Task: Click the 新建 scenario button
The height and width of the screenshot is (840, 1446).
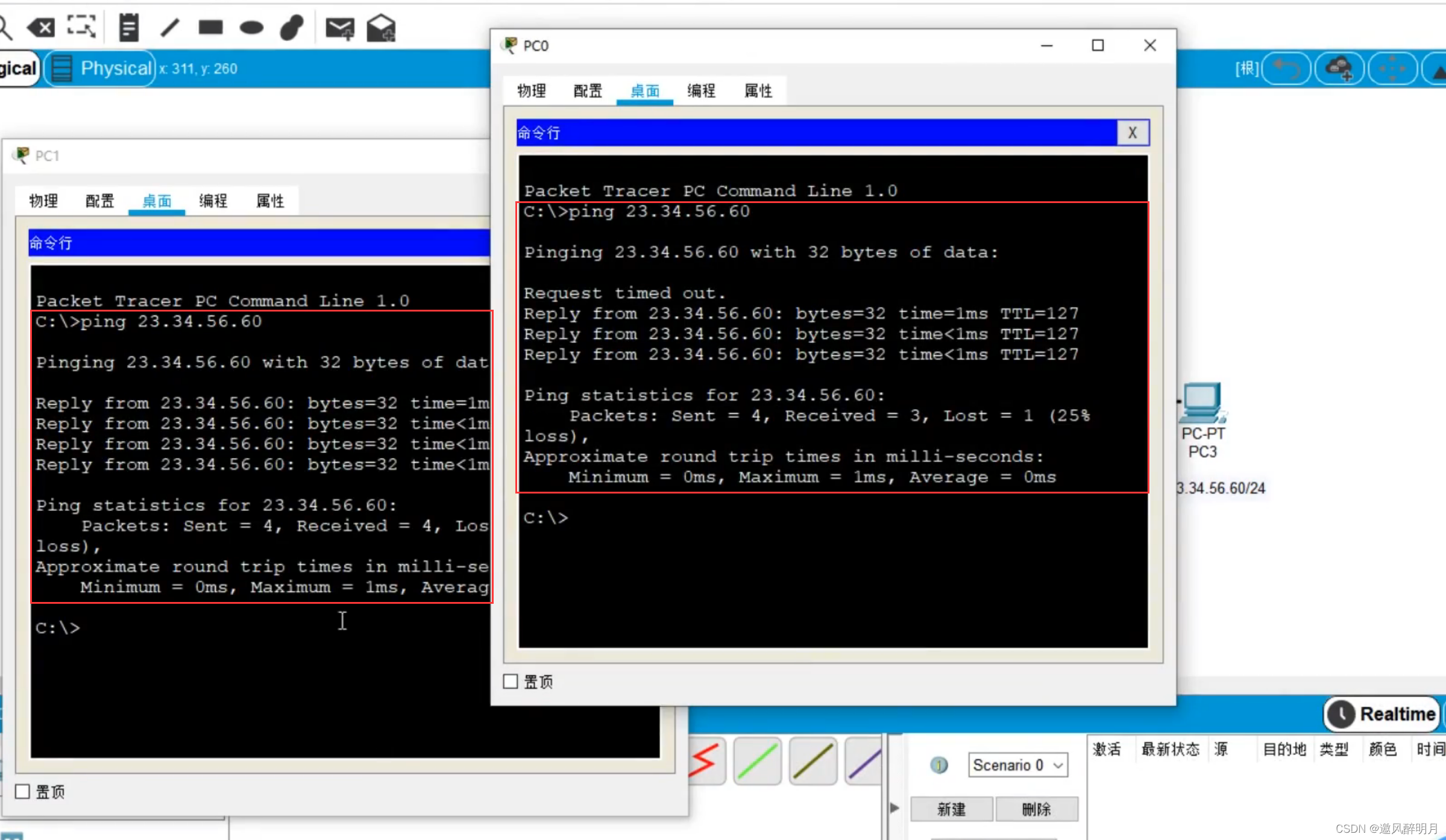Action: 951,809
